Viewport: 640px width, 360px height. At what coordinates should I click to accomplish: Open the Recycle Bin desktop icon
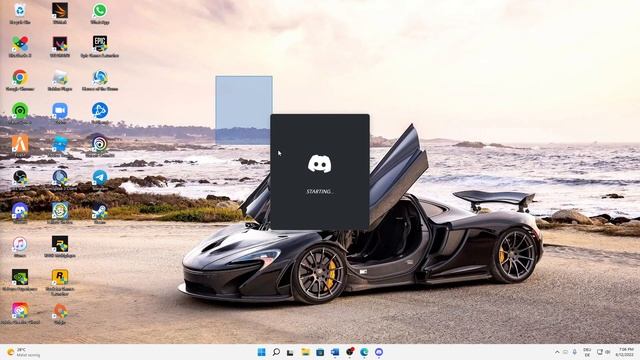pos(20,13)
